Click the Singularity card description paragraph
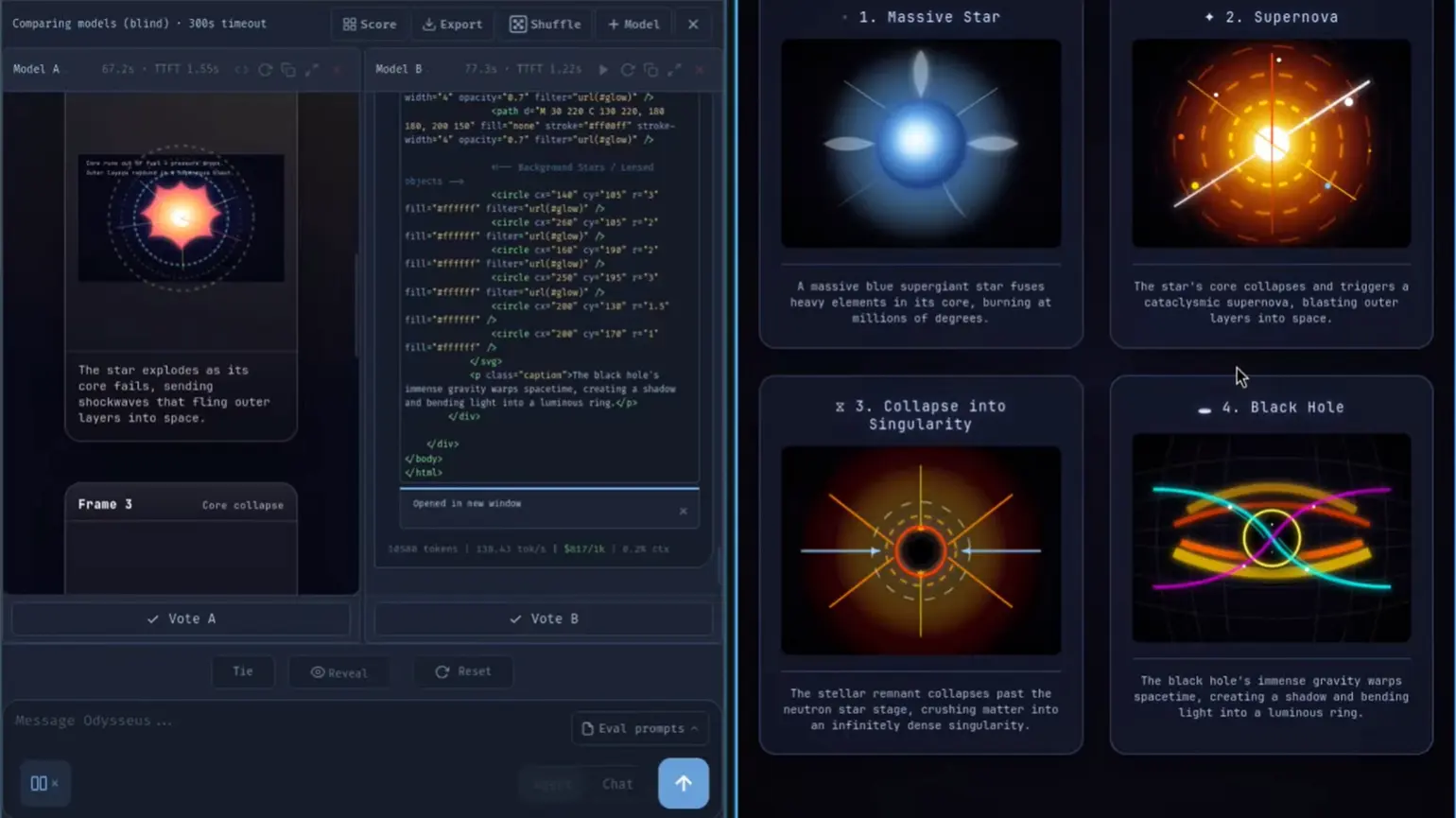The height and width of the screenshot is (818, 1456). pos(921,709)
